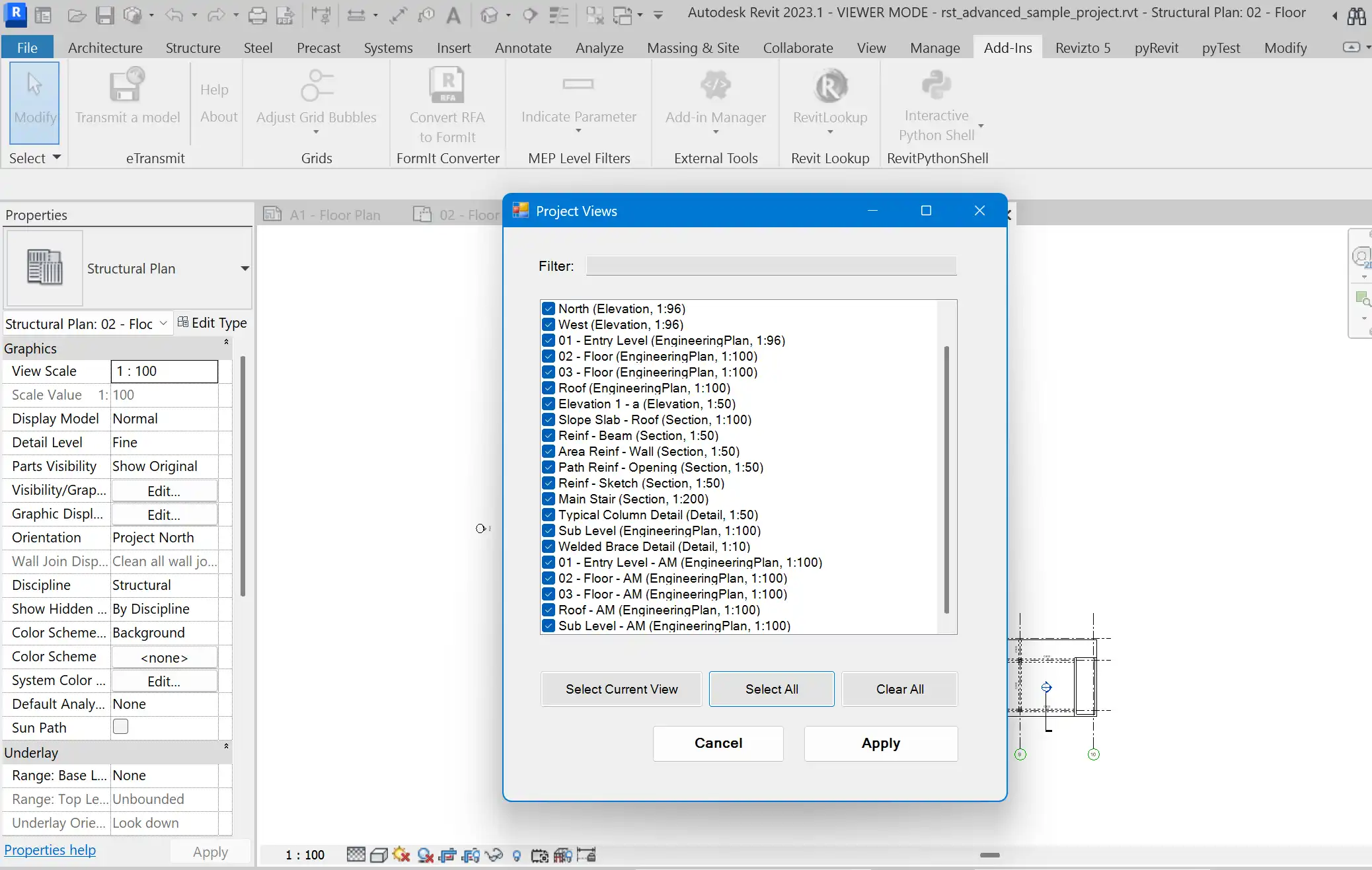Uncheck the North (Elevation, 1:96) view
Viewport: 1372px width, 870px height.
(549, 308)
